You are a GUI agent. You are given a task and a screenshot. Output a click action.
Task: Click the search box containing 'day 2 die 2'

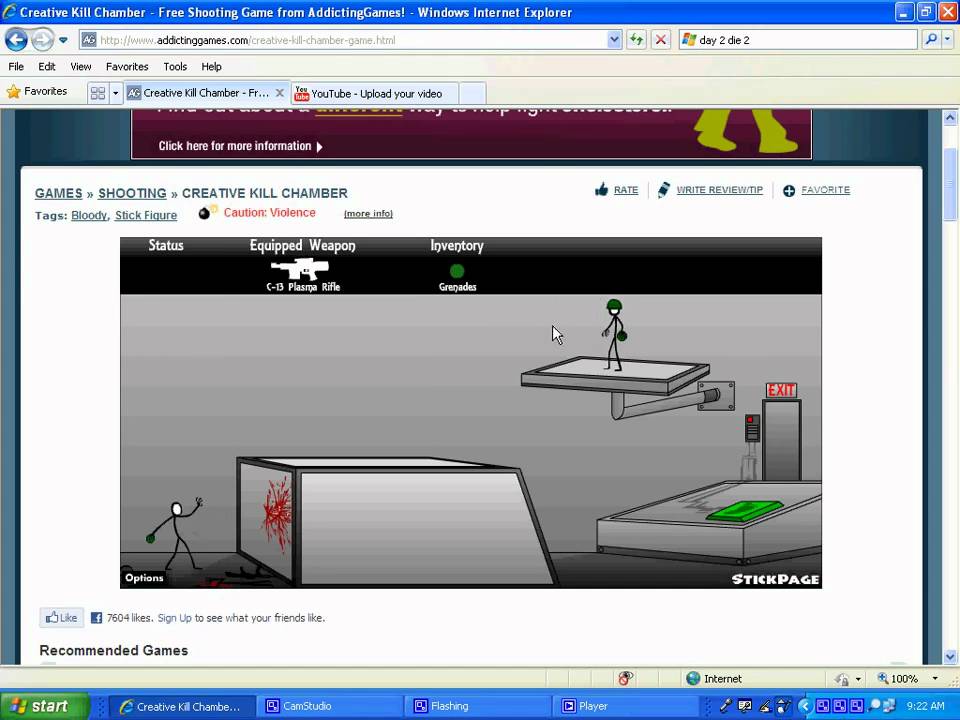pos(798,40)
